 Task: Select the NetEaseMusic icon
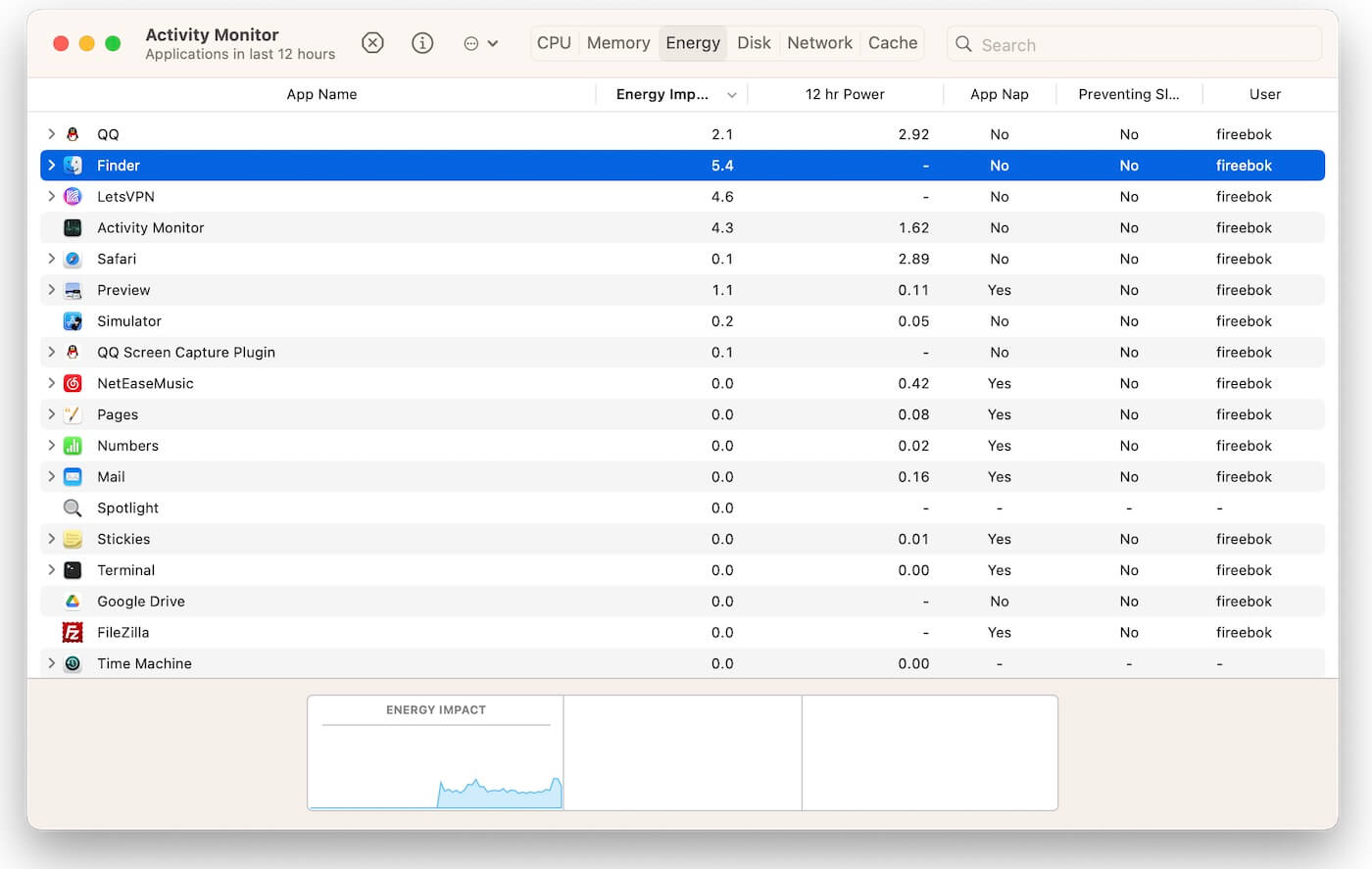pos(73,383)
